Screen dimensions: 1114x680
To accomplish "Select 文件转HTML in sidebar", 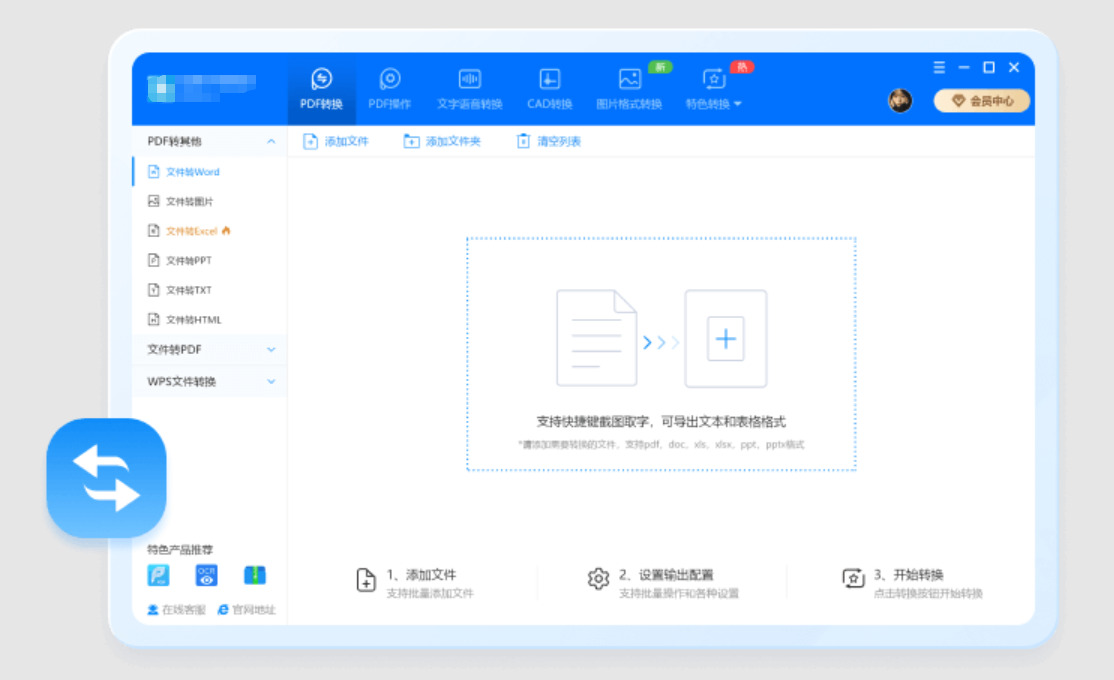I will (x=210, y=320).
